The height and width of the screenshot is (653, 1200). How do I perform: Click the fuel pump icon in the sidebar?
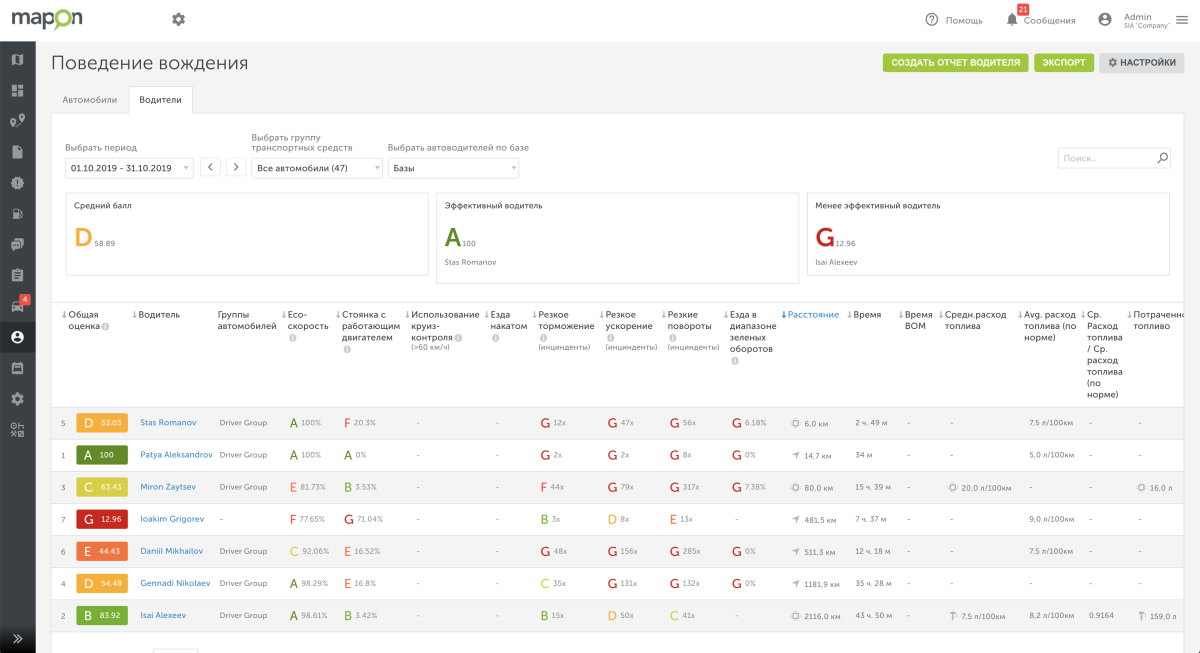(17, 214)
